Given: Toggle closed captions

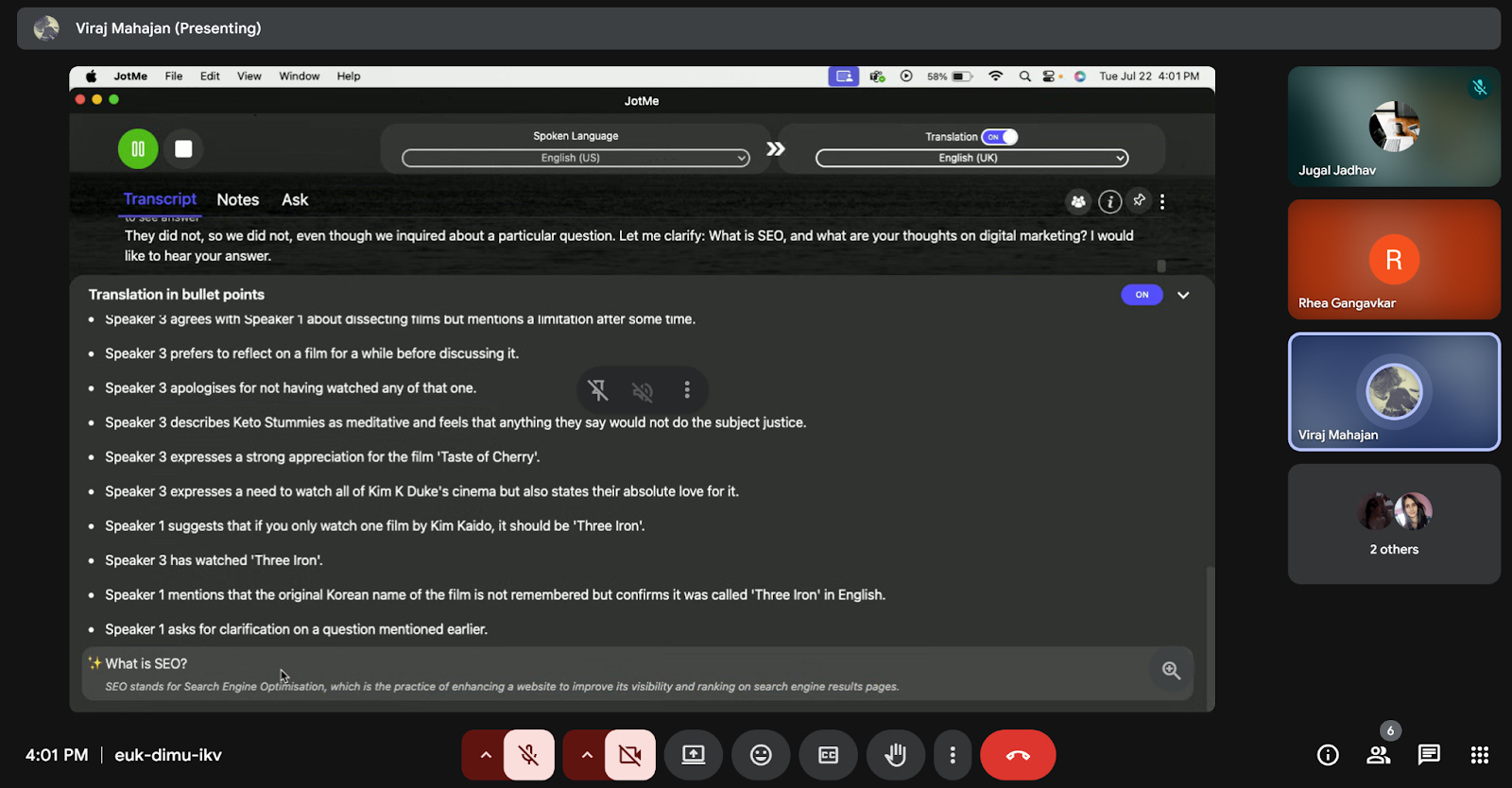Looking at the screenshot, I should (x=828, y=755).
